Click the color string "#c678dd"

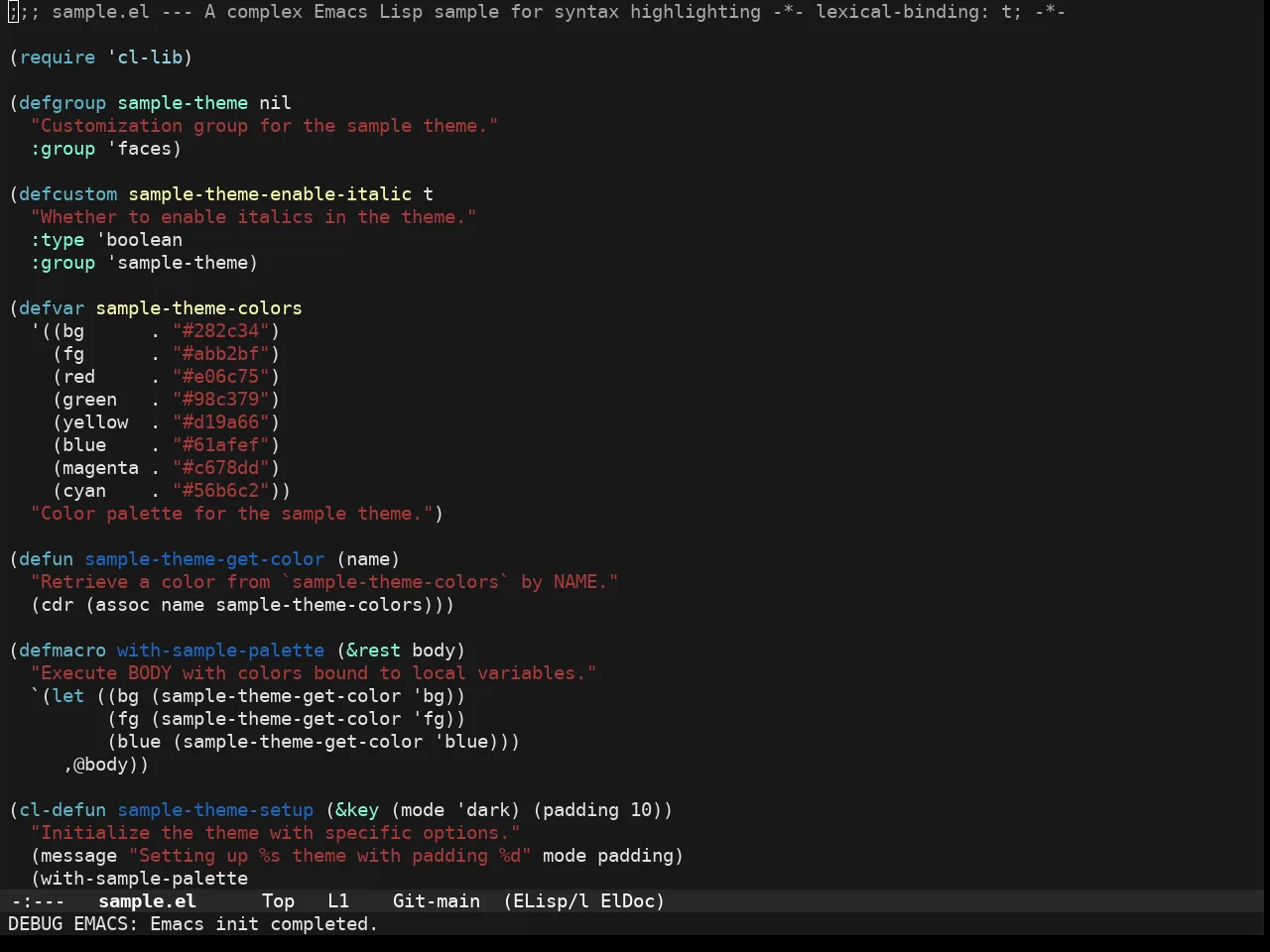[x=220, y=467]
